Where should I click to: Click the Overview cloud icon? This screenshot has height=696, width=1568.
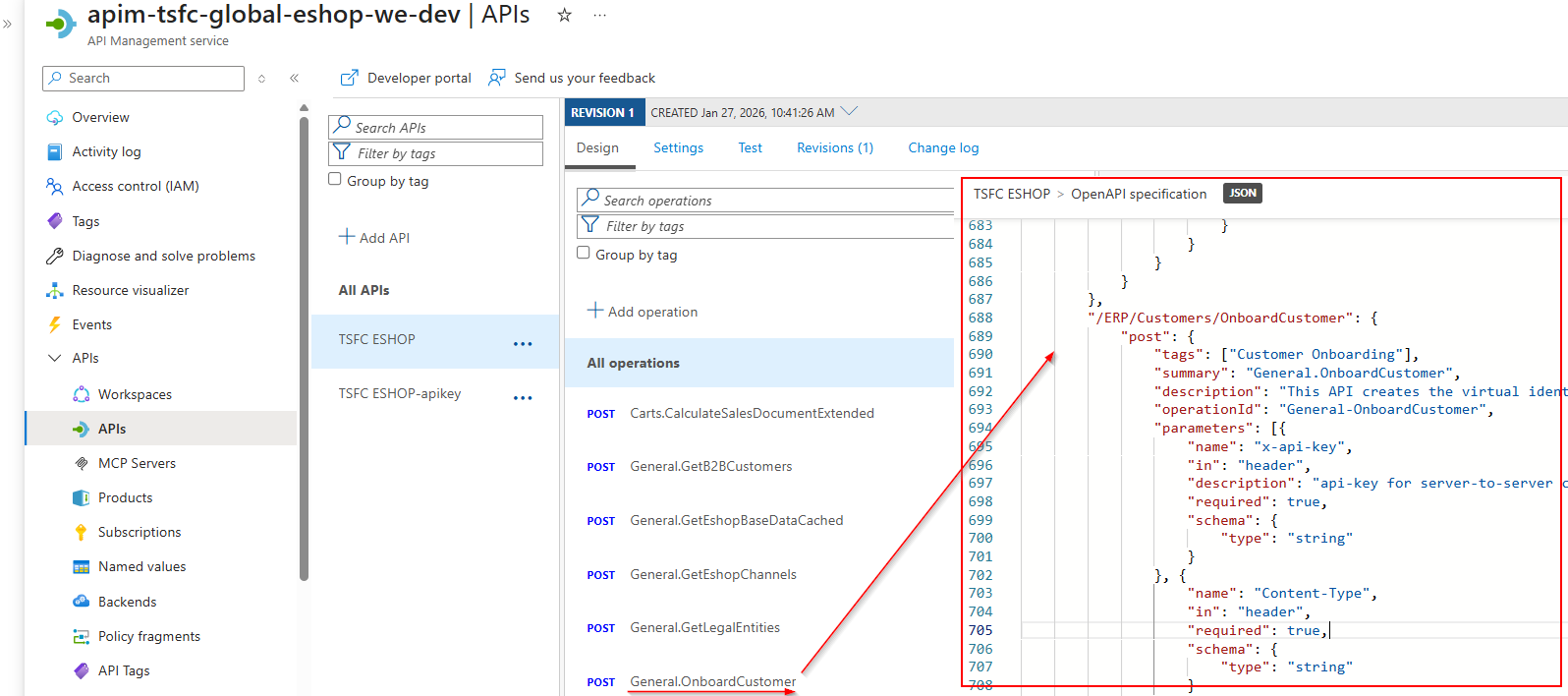tap(55, 118)
